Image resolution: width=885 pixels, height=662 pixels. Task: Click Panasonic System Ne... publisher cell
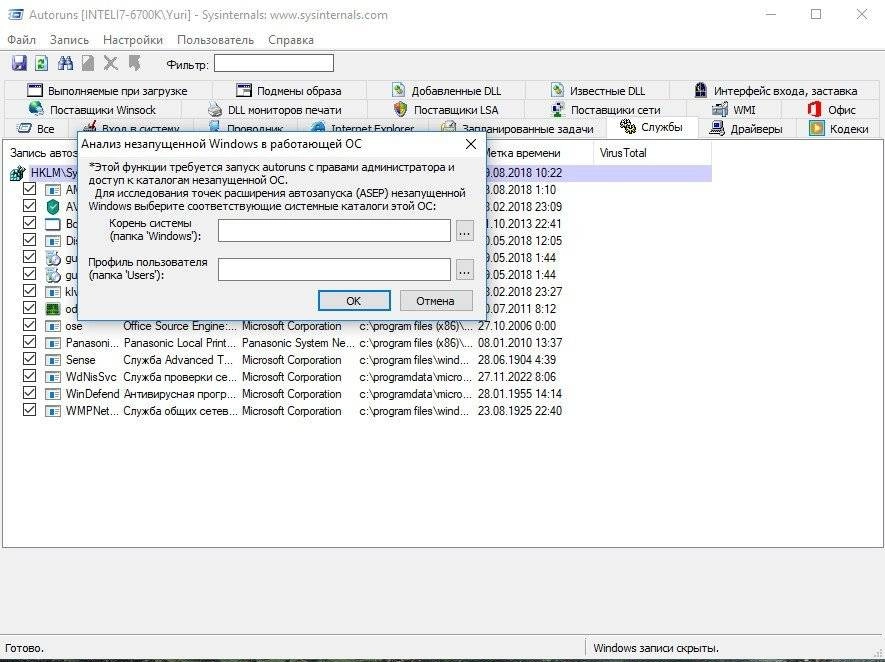click(299, 343)
